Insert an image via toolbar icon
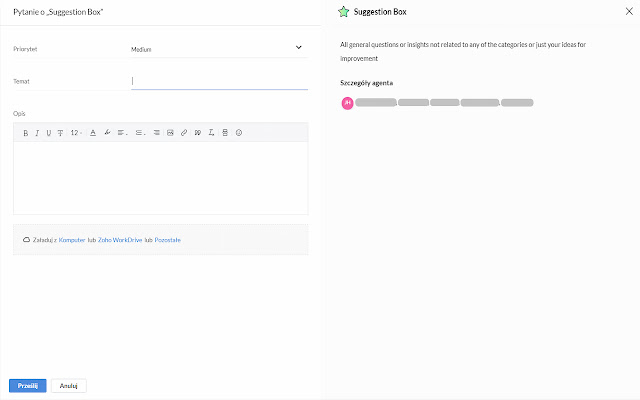 (x=170, y=133)
